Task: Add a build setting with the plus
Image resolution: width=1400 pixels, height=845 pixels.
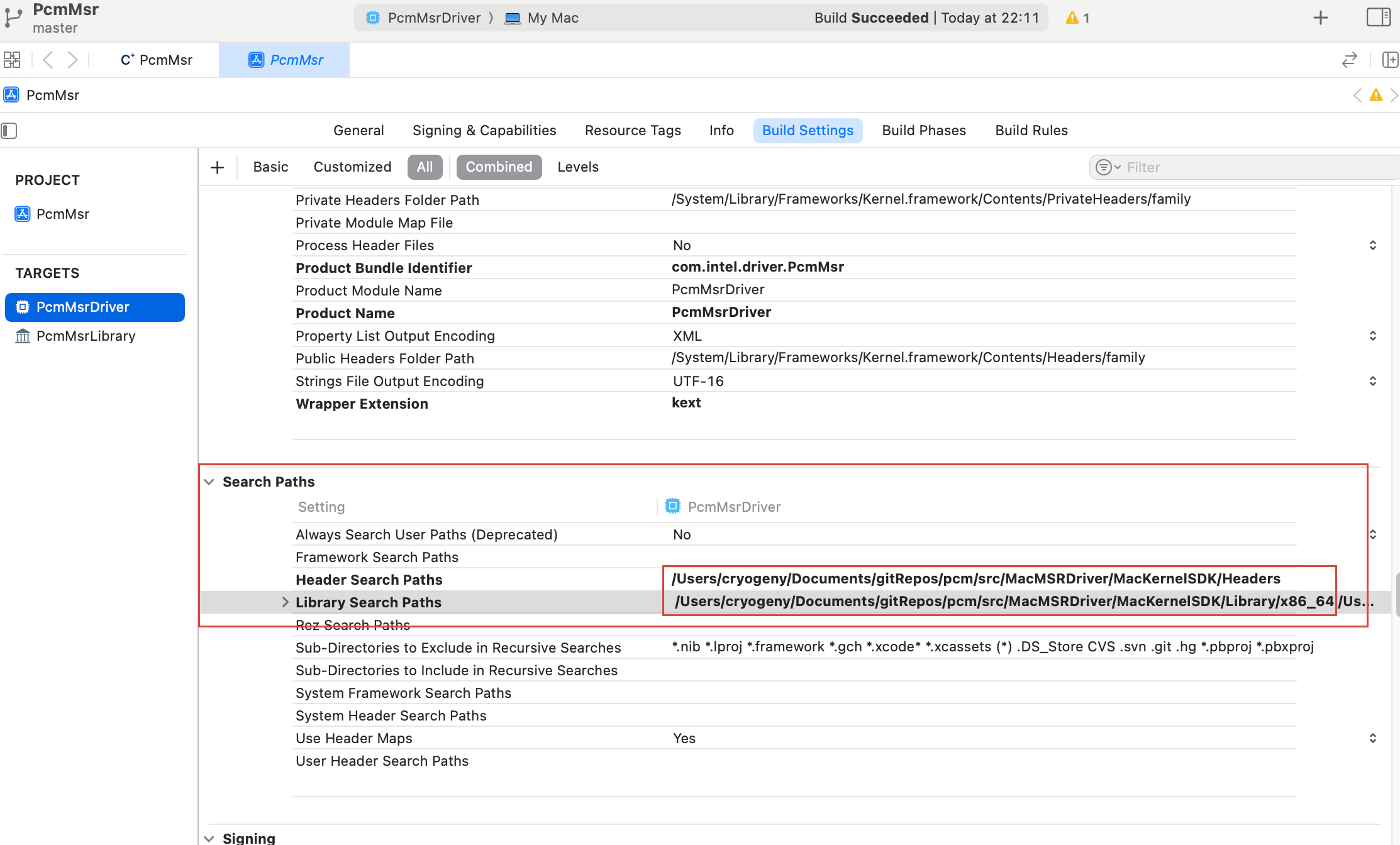Action: [217, 167]
